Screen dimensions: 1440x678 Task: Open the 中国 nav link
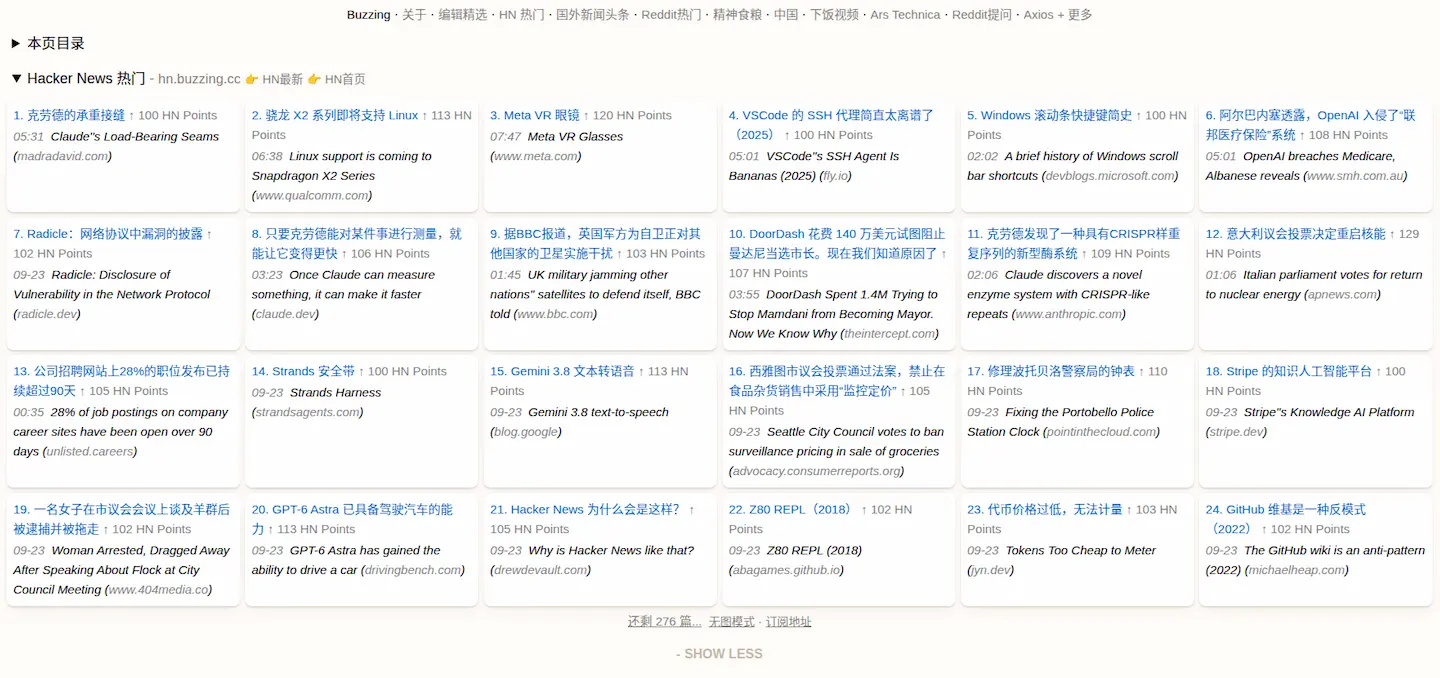786,15
